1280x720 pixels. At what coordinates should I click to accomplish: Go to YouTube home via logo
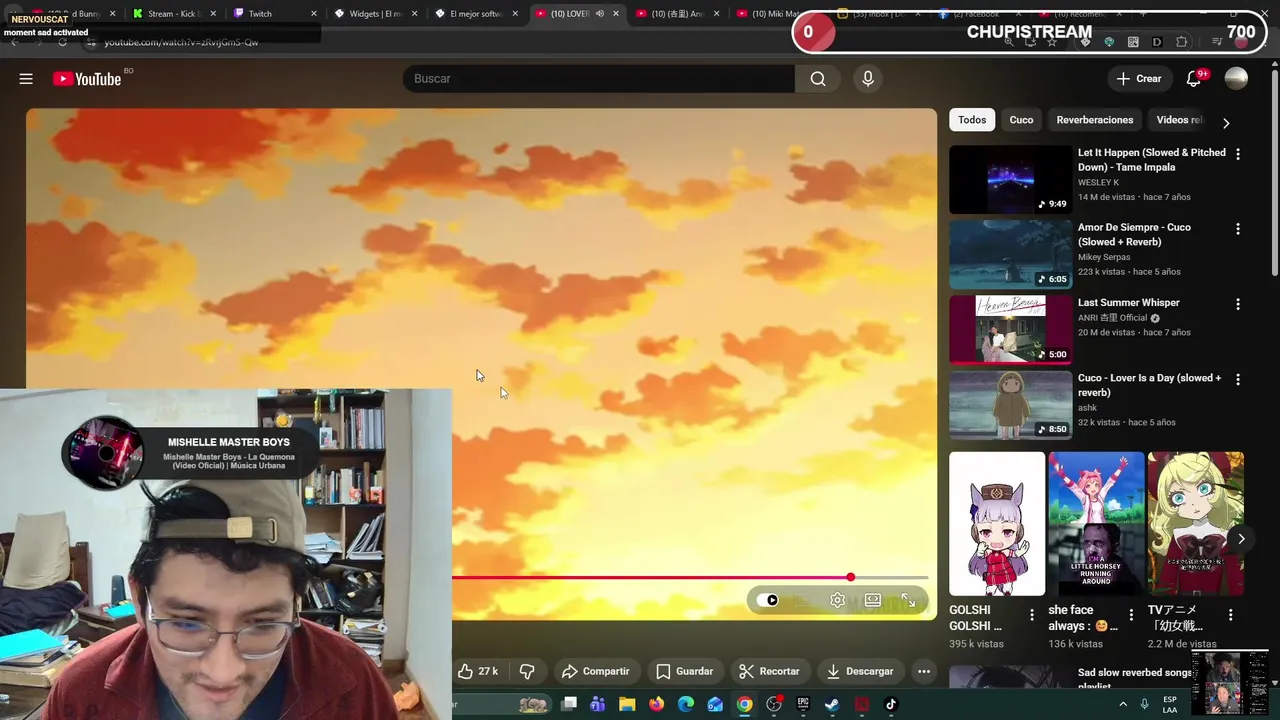coord(87,79)
